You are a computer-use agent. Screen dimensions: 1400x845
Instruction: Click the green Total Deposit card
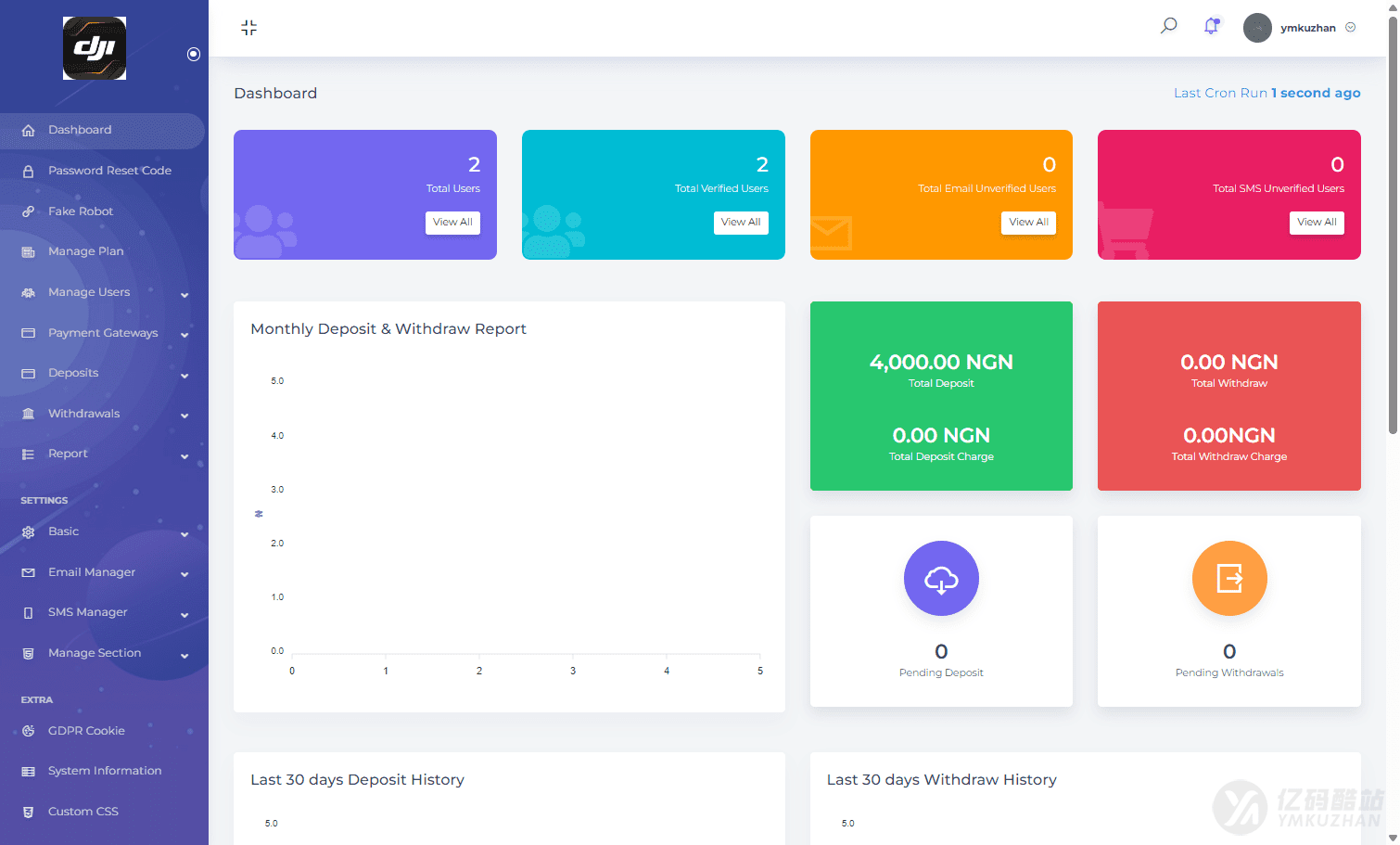point(941,396)
